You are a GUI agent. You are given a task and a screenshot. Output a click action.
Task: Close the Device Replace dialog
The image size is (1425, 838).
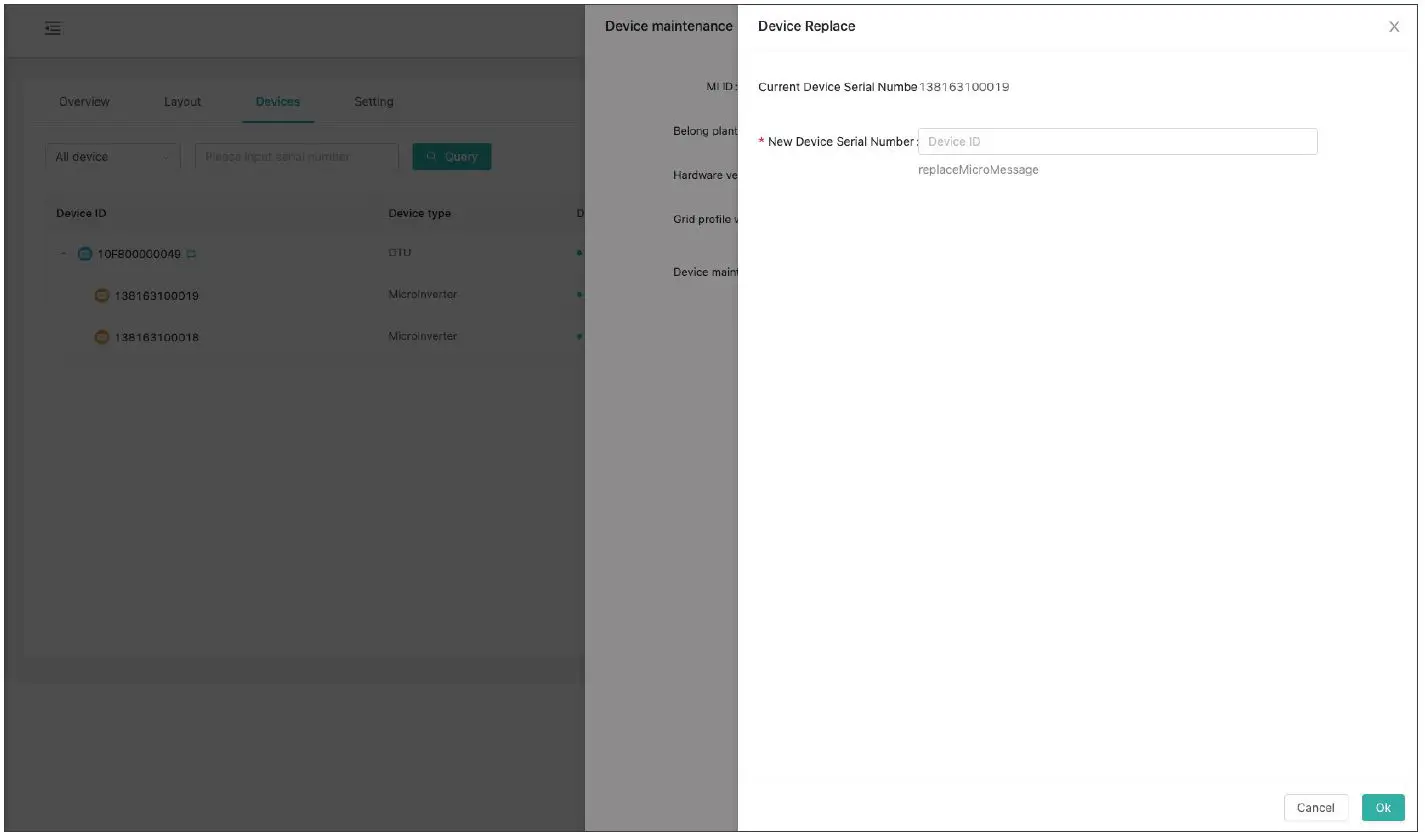click(x=1394, y=27)
